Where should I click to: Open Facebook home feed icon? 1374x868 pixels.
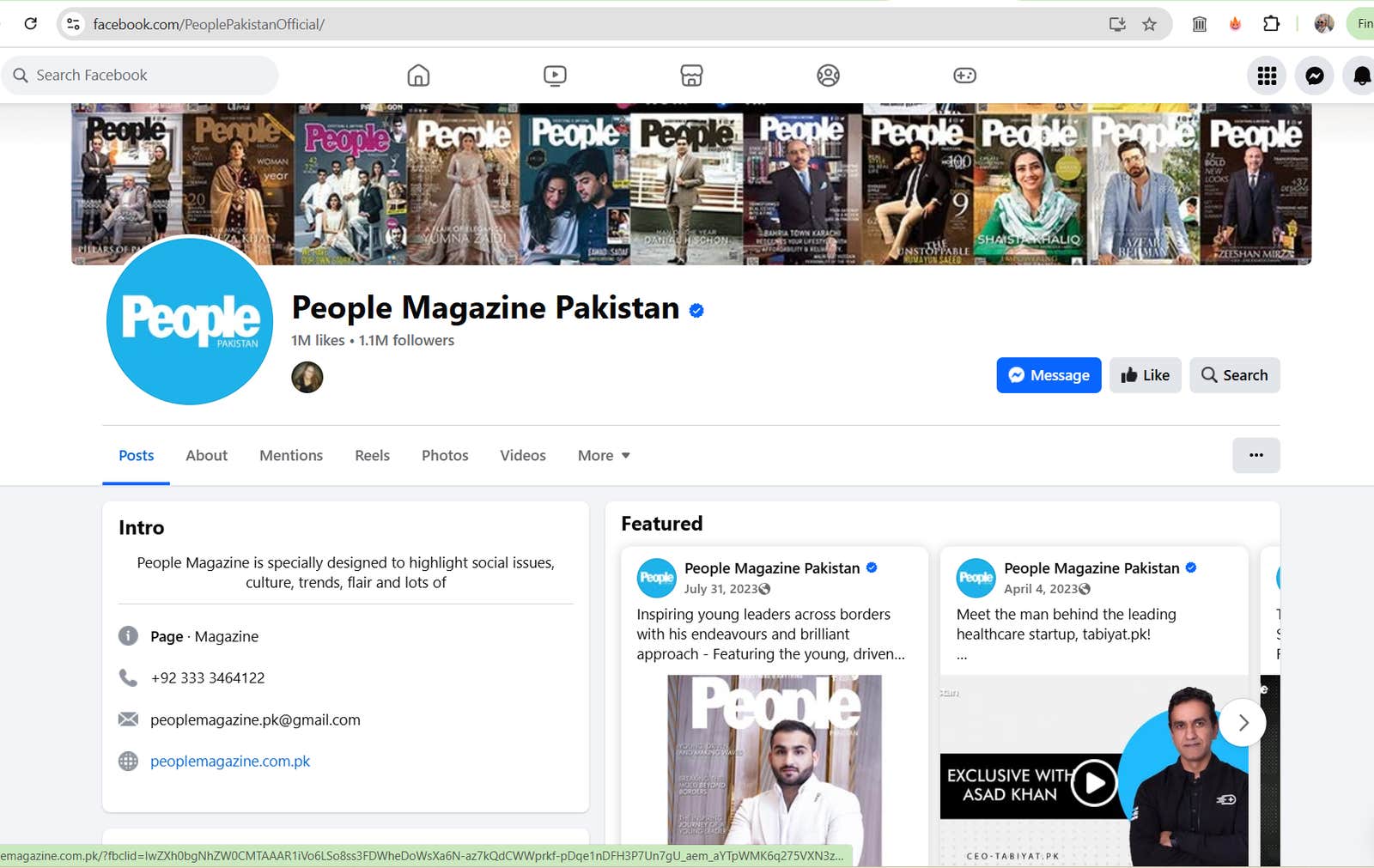[x=418, y=75]
